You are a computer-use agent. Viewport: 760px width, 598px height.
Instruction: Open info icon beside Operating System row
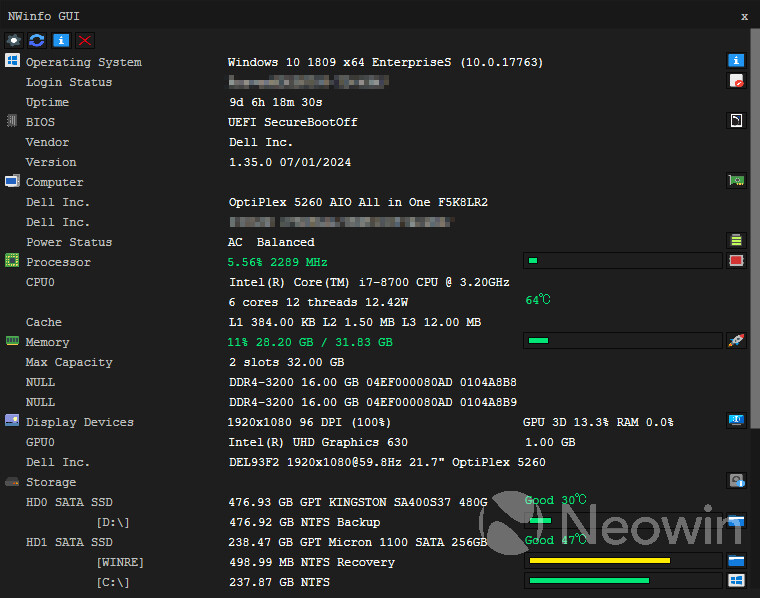(736, 61)
